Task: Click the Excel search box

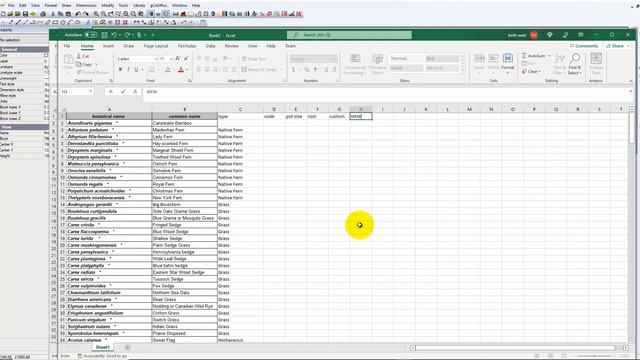Action: [x=349, y=35]
